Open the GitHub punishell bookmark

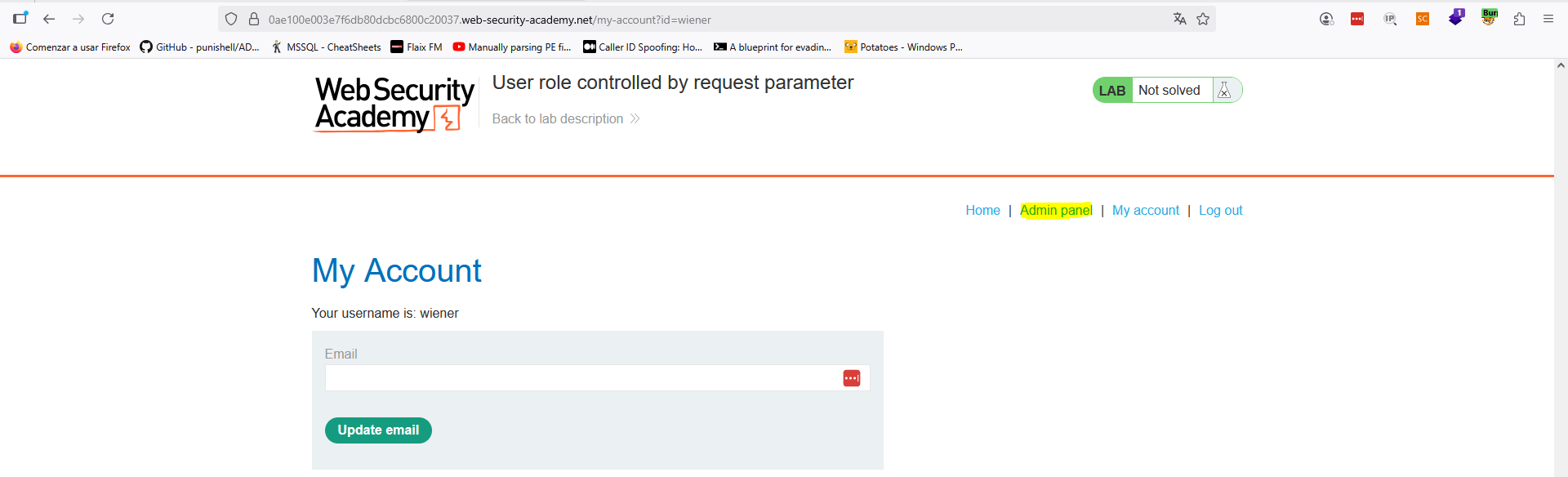point(199,47)
